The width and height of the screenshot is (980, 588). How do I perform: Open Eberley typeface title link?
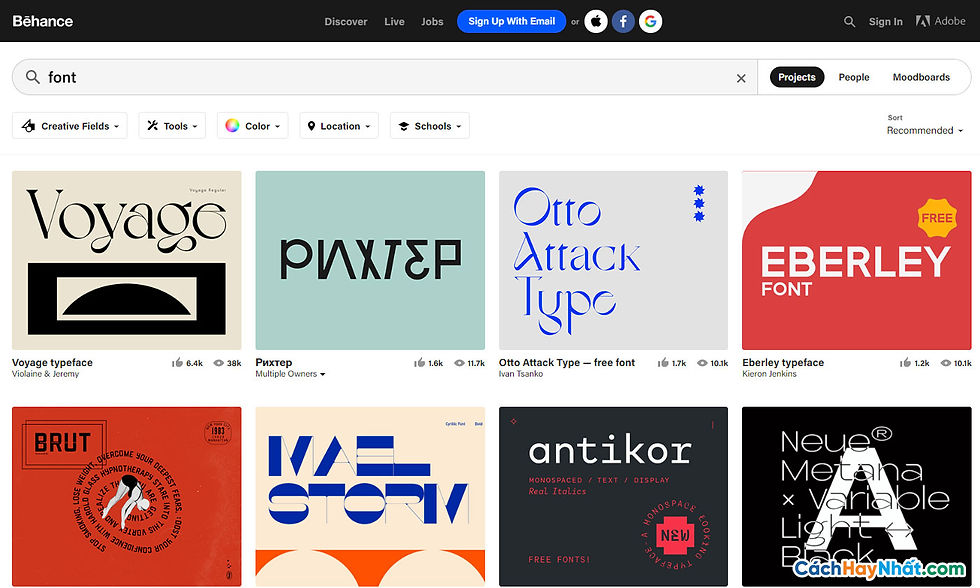[783, 362]
